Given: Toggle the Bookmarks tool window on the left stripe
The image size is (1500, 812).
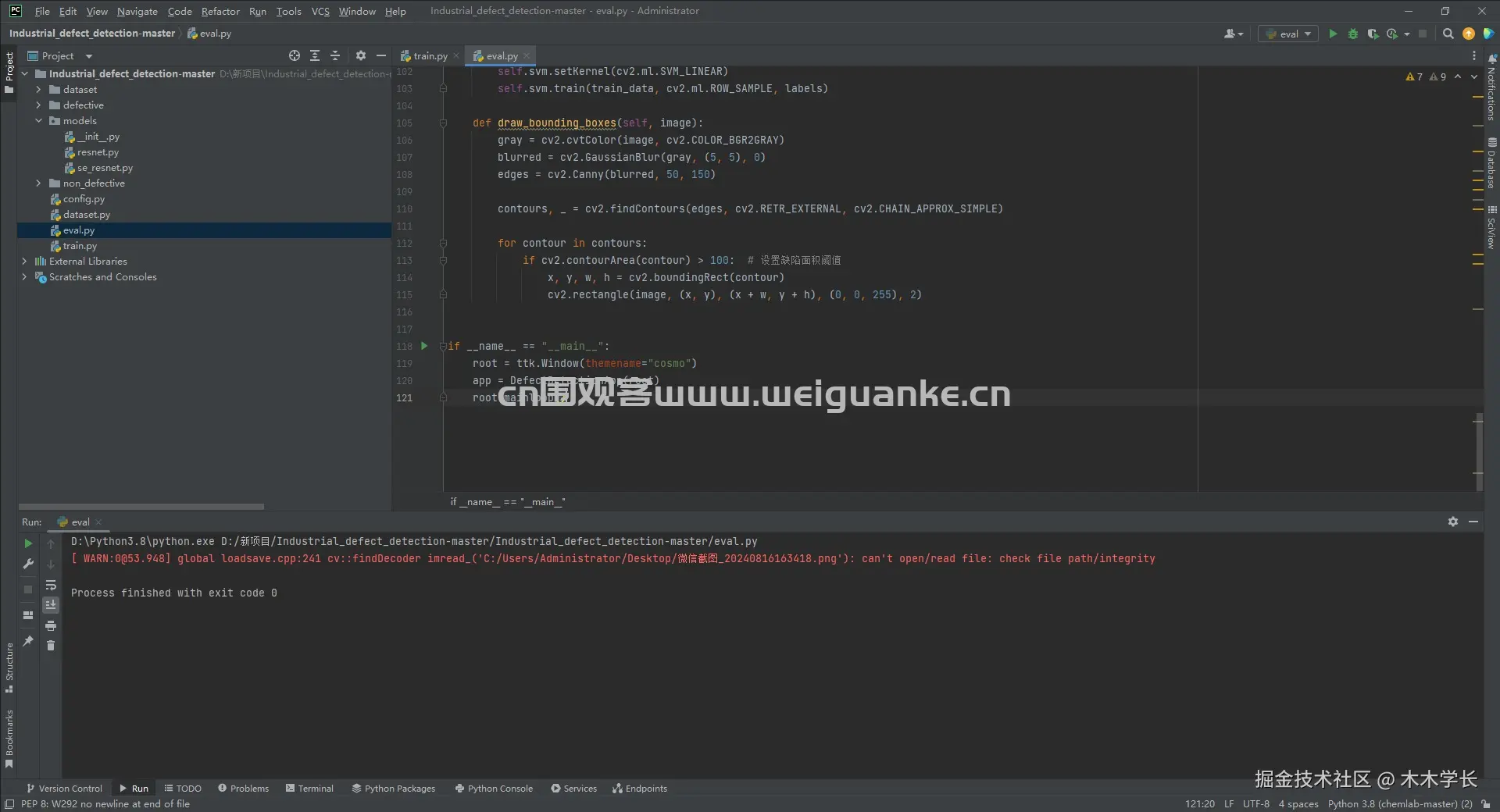Looking at the screenshot, I should [9, 739].
